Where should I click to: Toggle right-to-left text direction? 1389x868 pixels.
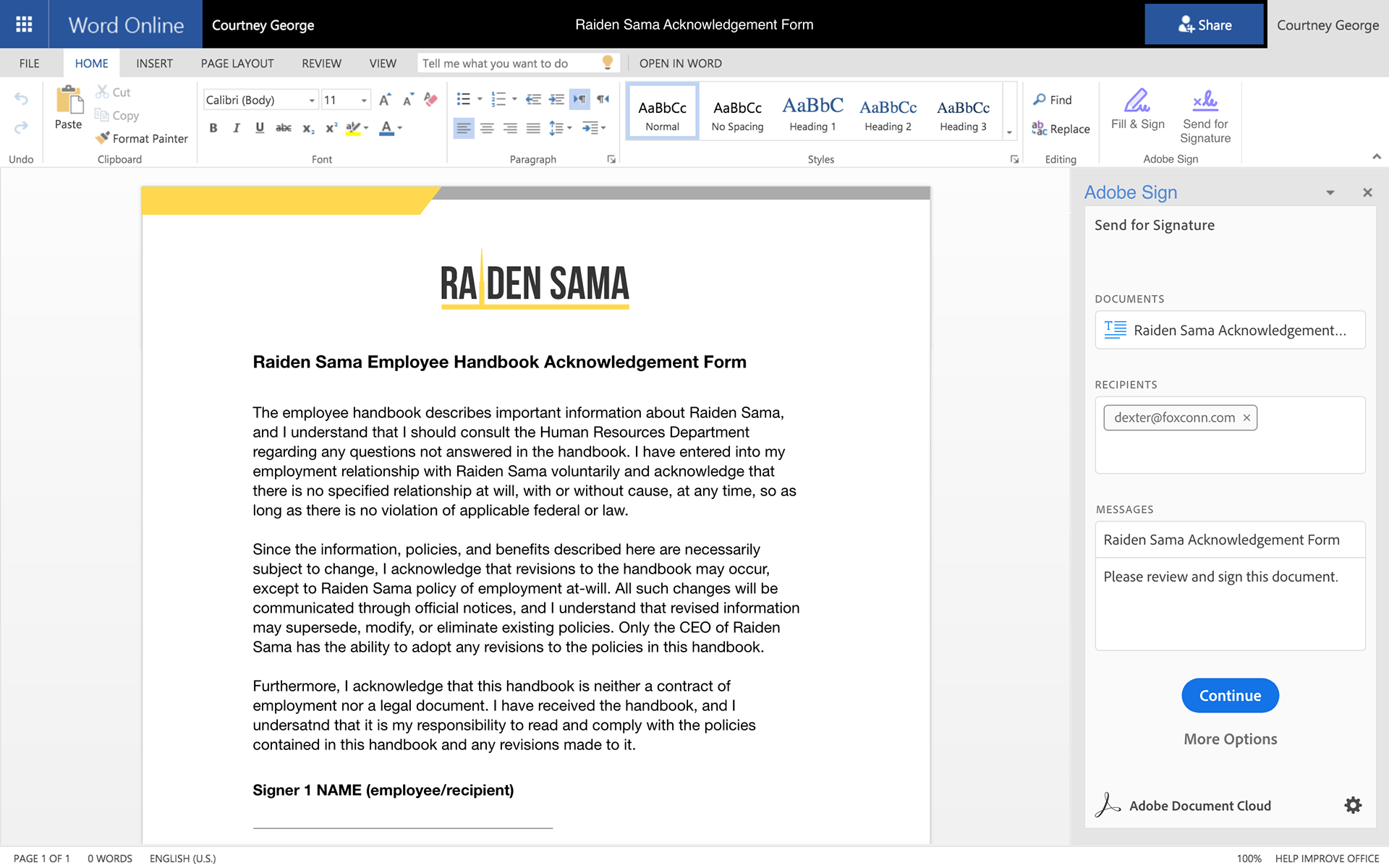603,99
